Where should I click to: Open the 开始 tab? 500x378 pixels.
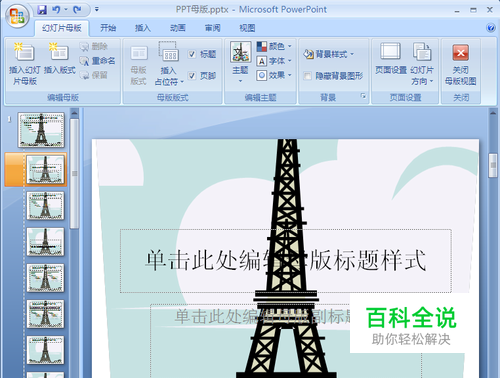[108, 28]
